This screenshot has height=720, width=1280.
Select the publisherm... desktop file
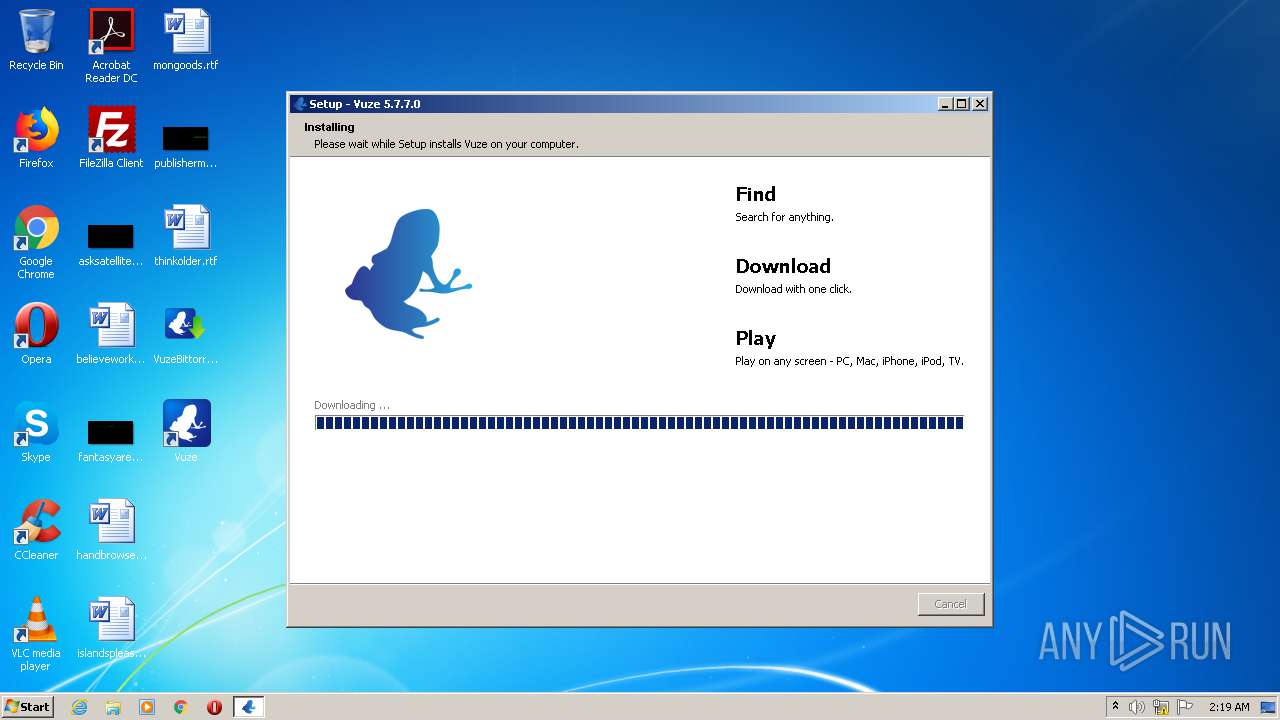pos(185,146)
